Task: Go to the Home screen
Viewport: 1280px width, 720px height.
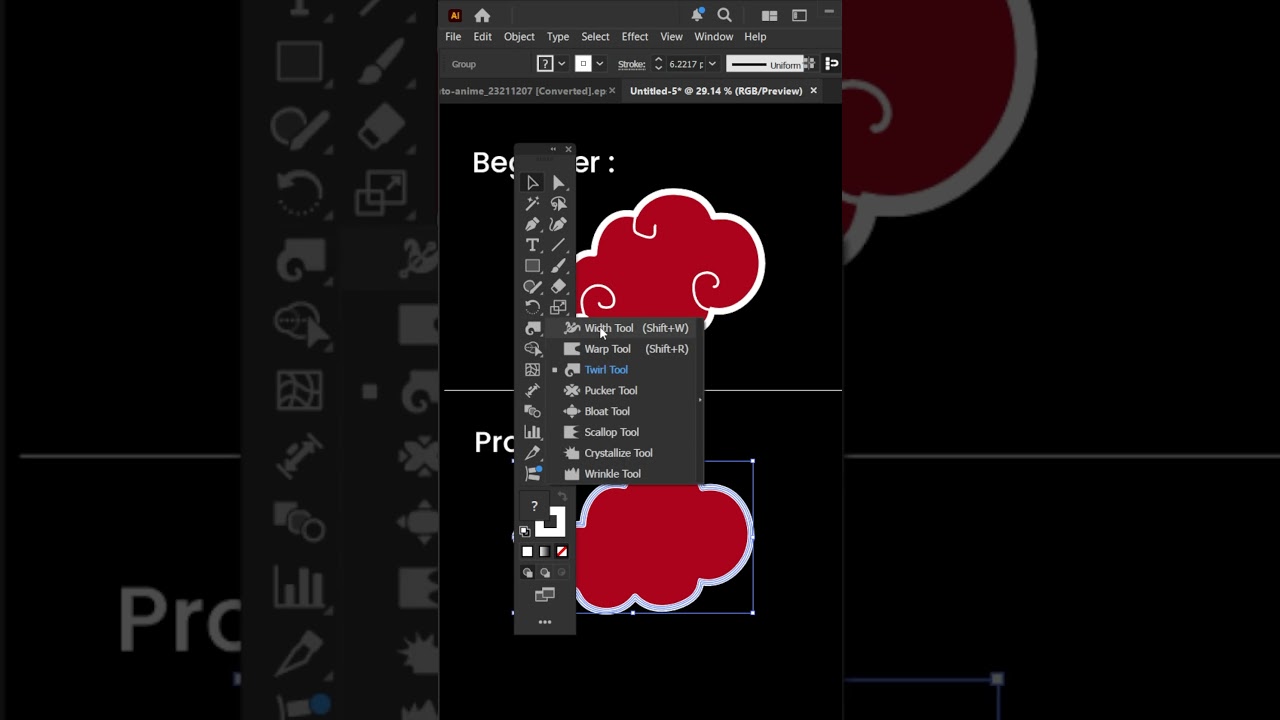Action: click(482, 15)
